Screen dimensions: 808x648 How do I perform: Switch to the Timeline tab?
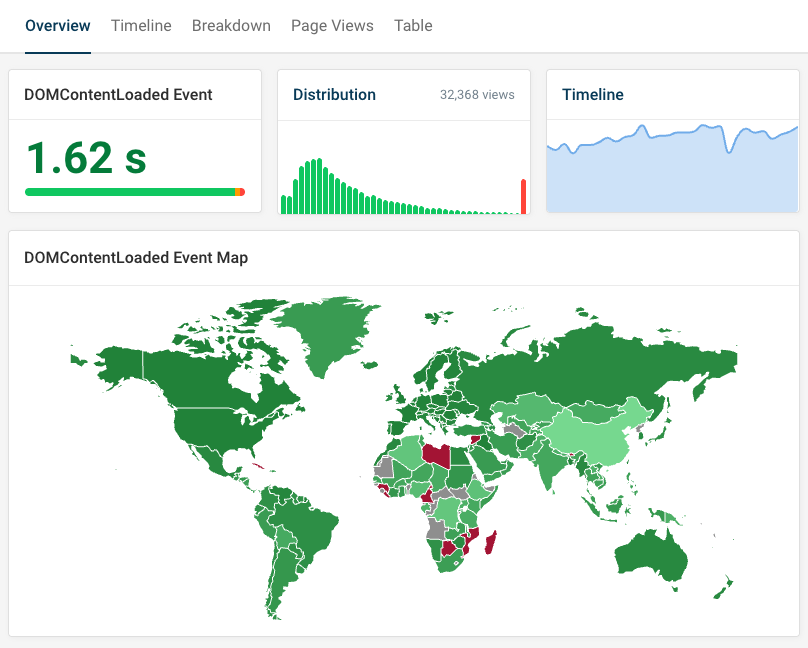point(141,26)
